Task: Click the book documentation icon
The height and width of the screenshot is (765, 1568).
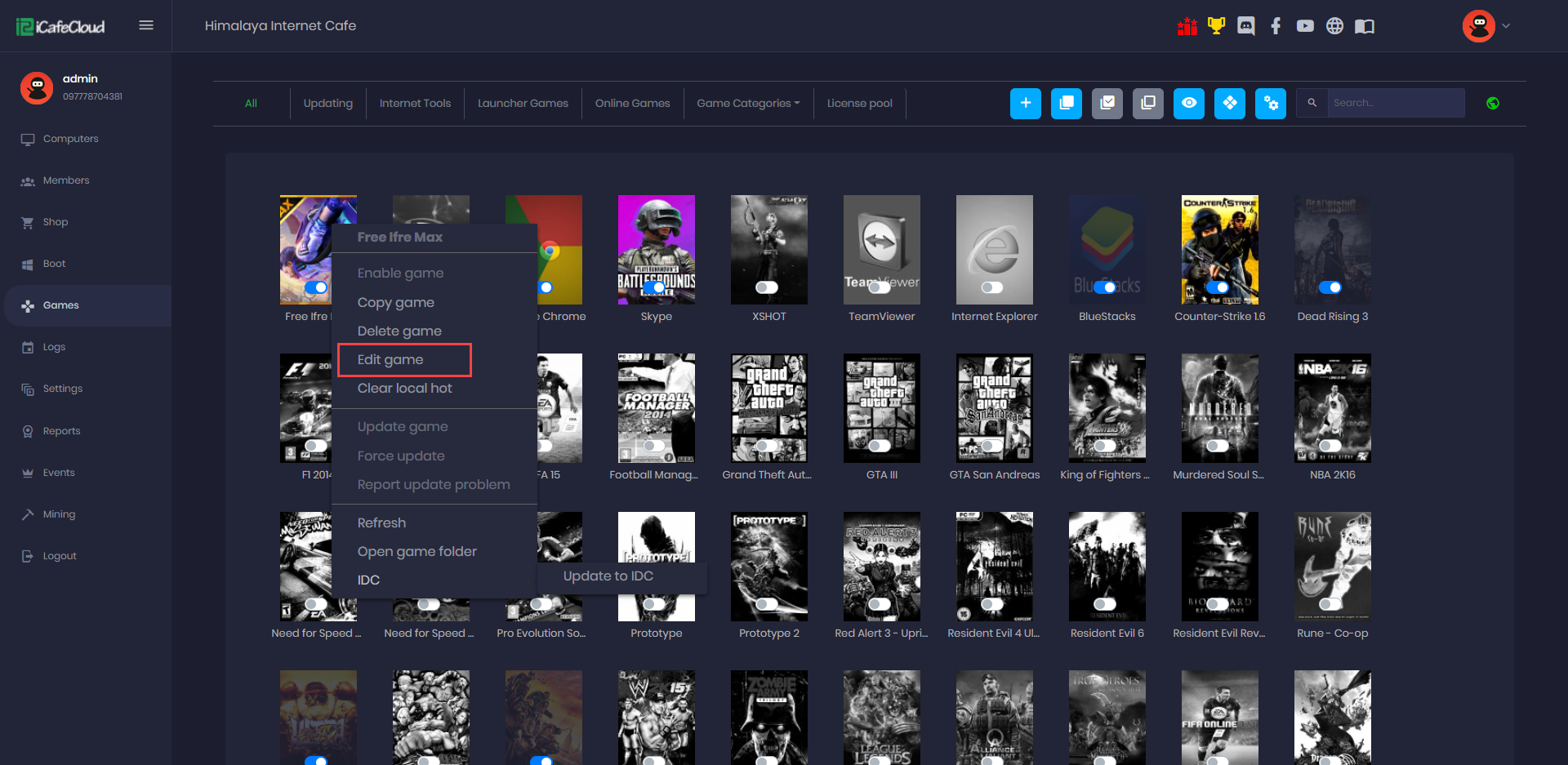Action: point(1364,26)
